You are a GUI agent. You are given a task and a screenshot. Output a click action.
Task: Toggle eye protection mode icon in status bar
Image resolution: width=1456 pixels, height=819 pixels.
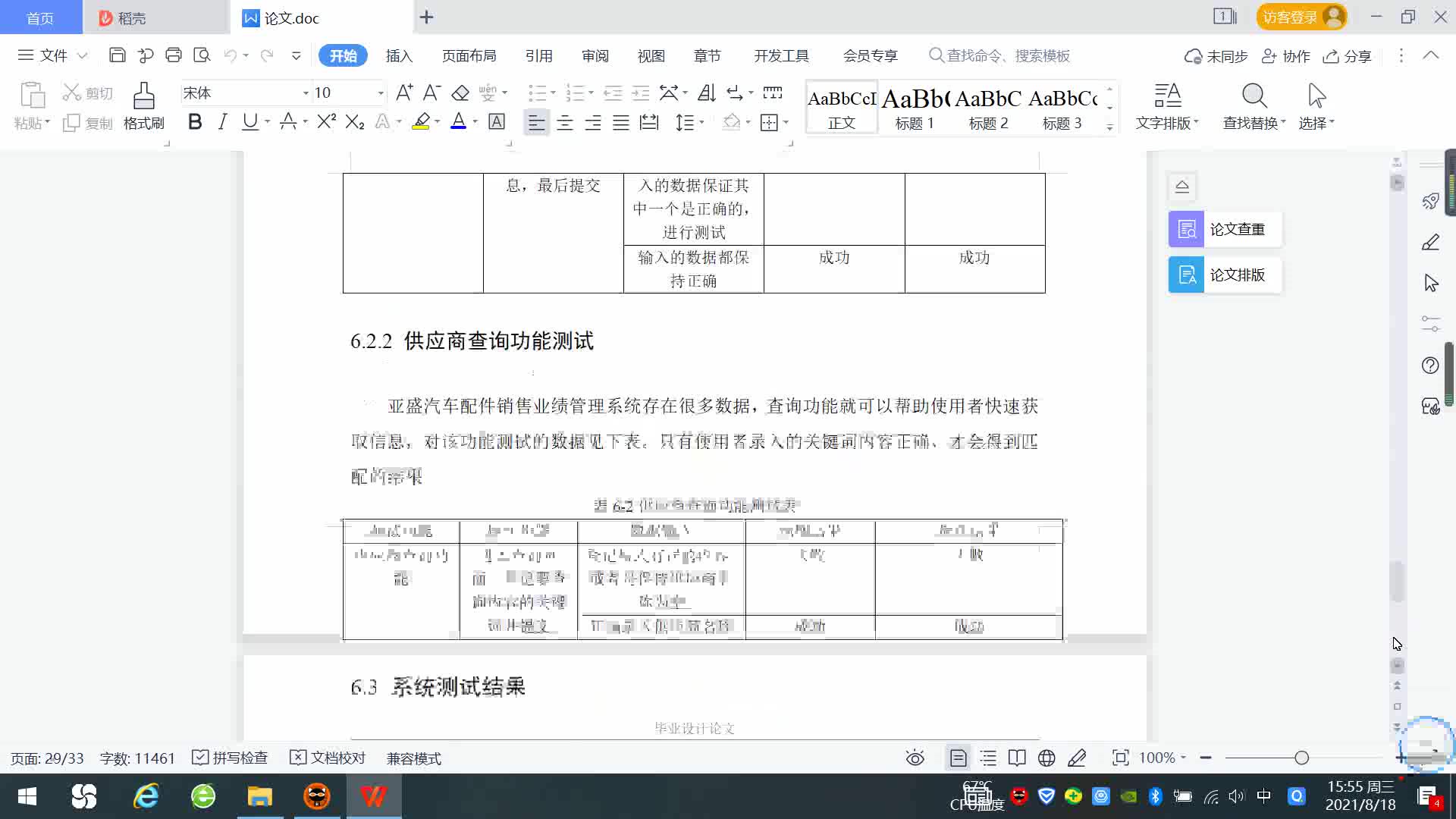[915, 758]
